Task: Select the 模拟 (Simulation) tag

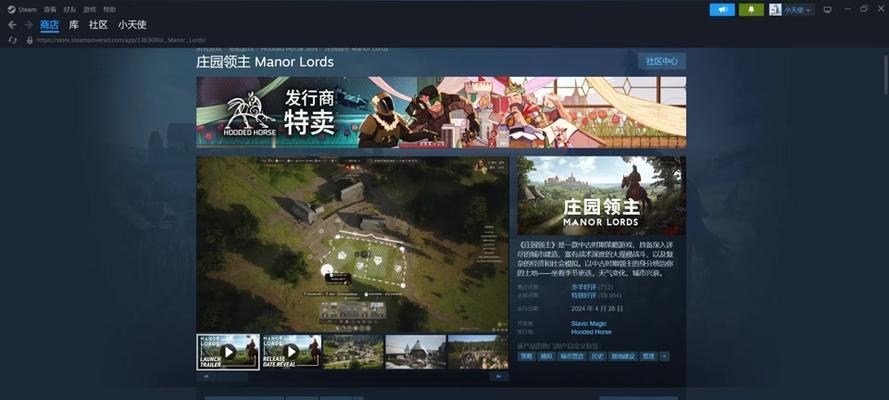Action: pyautogui.click(x=545, y=356)
